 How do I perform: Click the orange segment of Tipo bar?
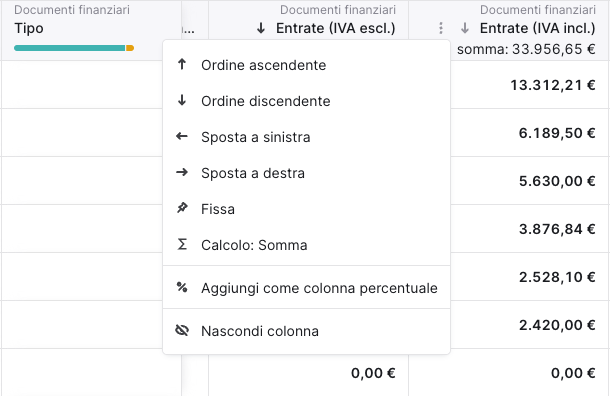[130, 48]
